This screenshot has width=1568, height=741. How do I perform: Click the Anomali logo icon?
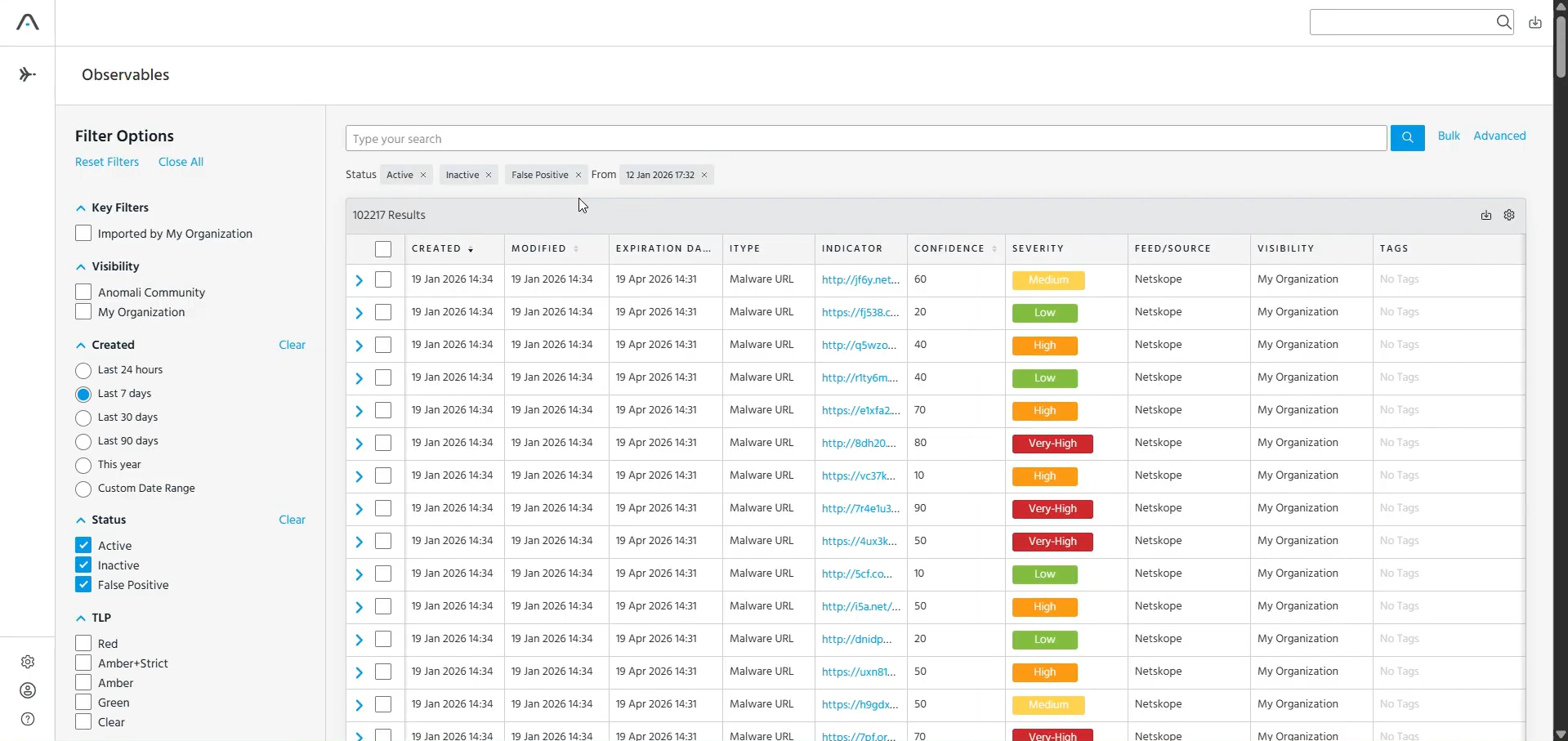28,23
